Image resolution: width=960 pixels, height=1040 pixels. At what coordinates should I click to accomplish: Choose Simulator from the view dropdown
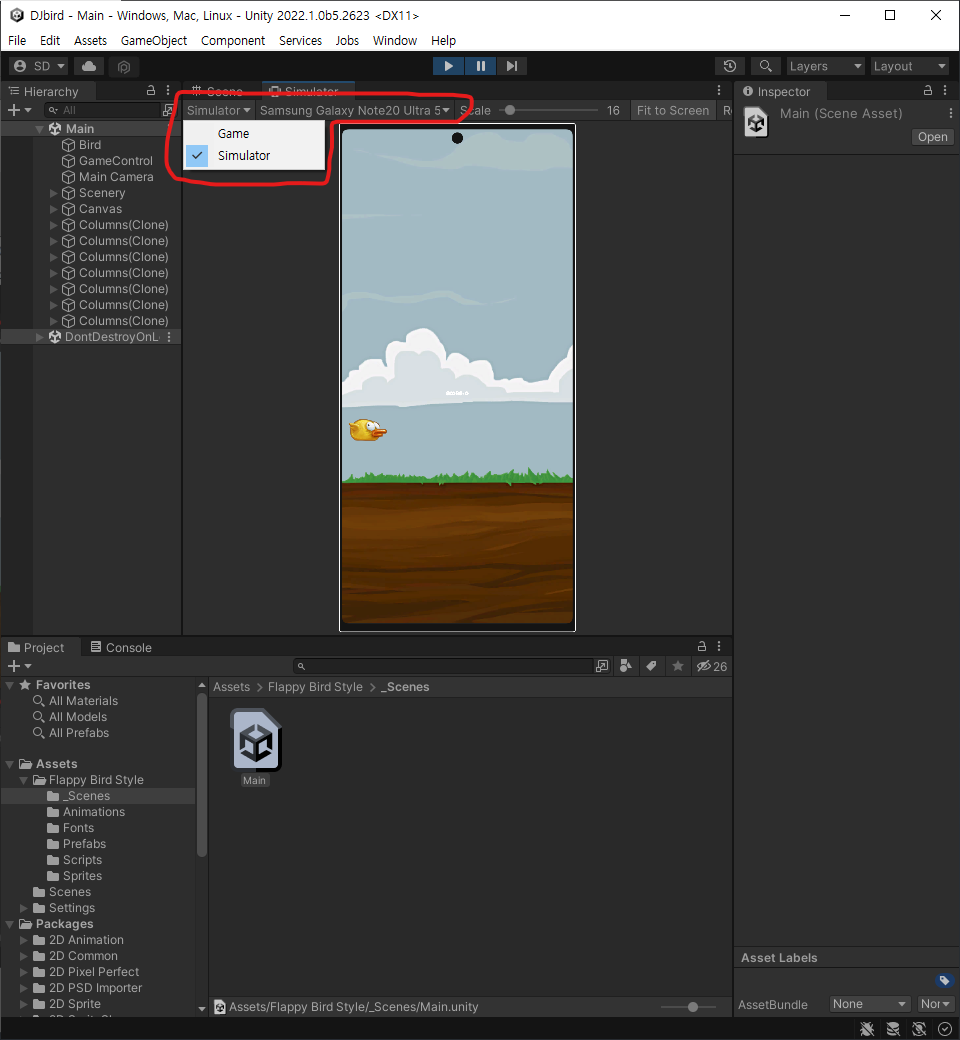[254, 156]
